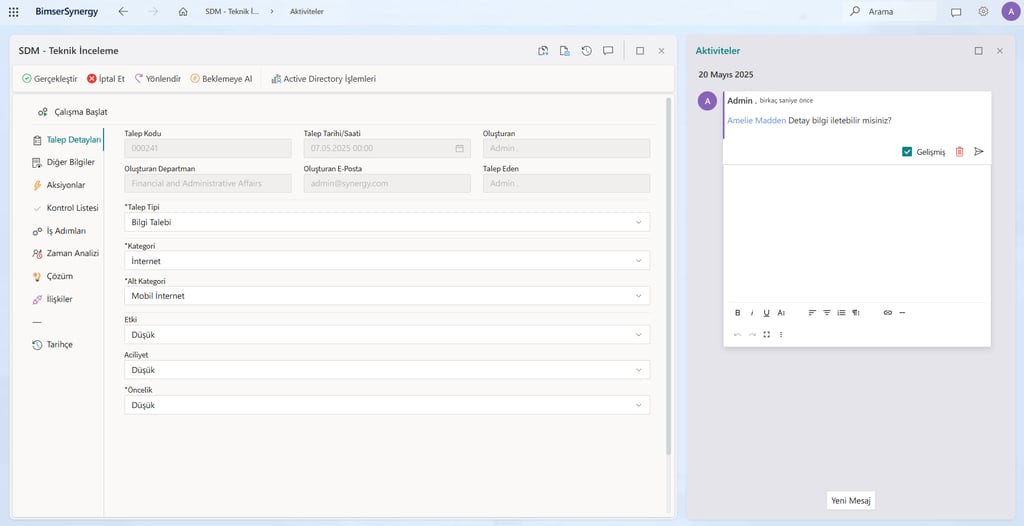Open the Aciliyet dropdown
1024x526 pixels.
[x=387, y=370]
